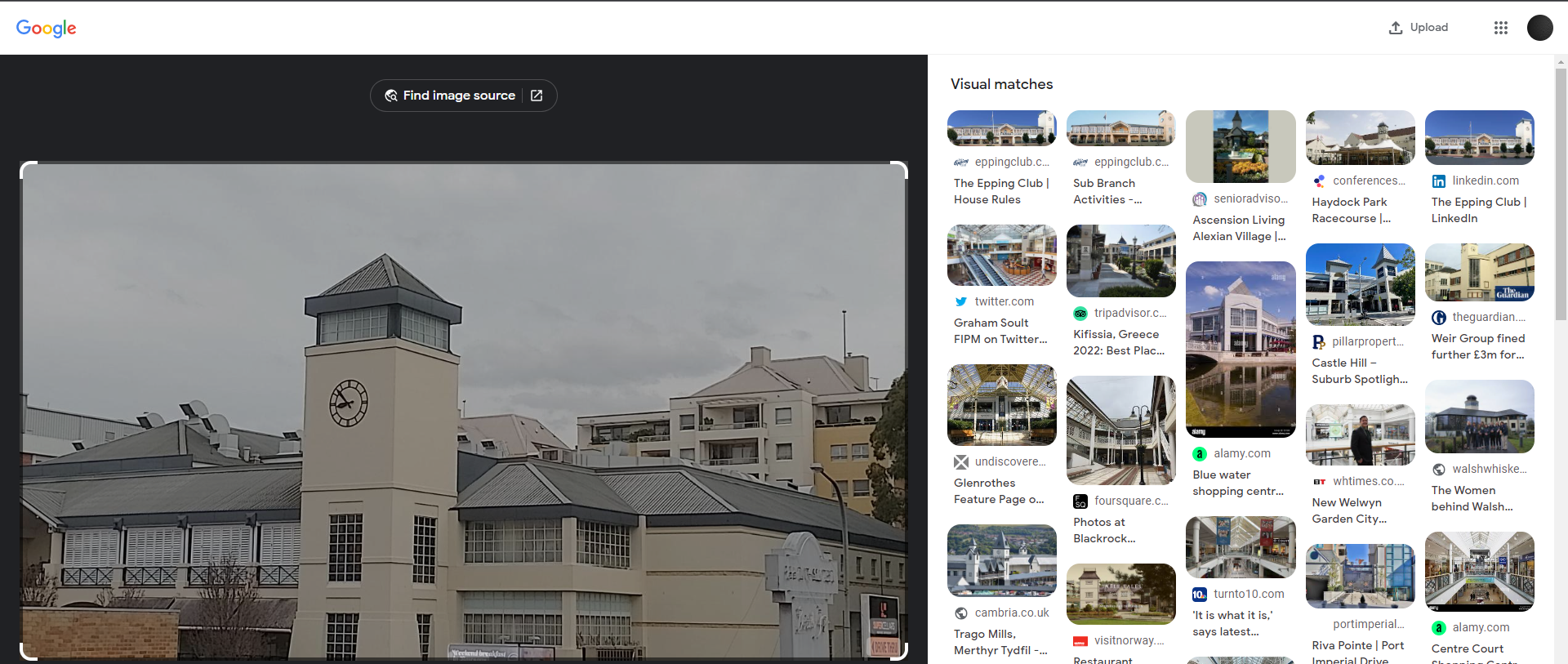Open Trago Mills Merthyr Tydfil thumbnail

1002,560
